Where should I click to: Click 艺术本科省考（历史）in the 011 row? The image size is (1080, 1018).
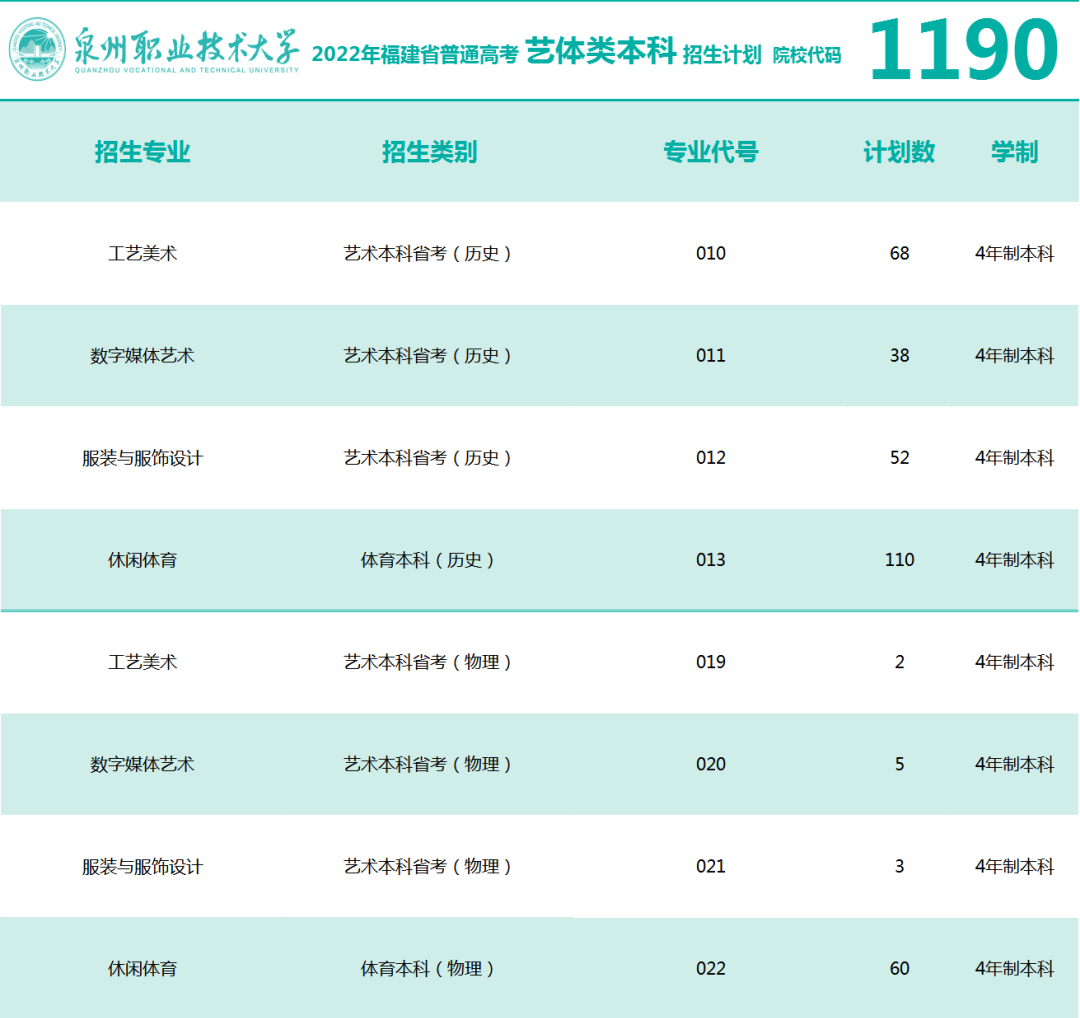point(427,355)
